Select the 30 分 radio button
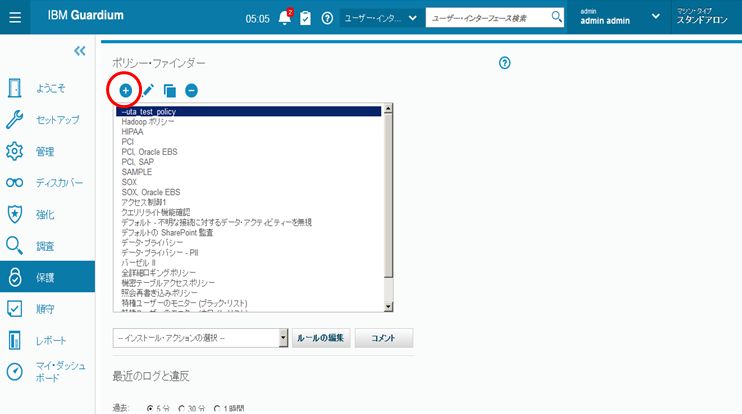The height and width of the screenshot is (414, 742). [x=182, y=408]
